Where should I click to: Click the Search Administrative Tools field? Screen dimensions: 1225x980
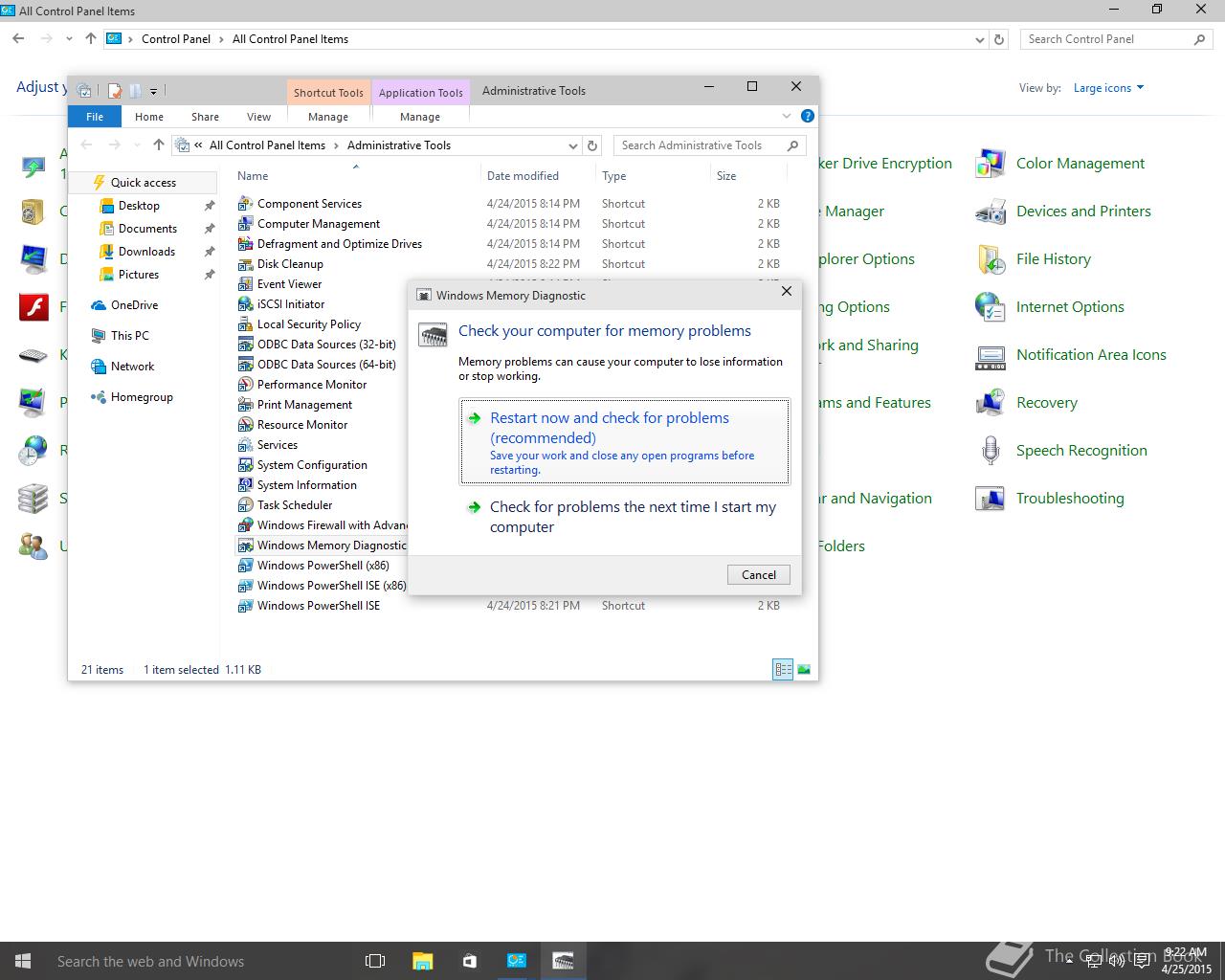[x=709, y=145]
